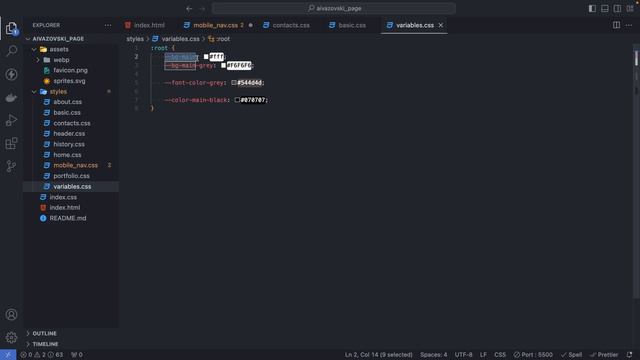Screen dimensions: 640x360
Task: Go back with the navigation arrow
Action: click(189, 9)
